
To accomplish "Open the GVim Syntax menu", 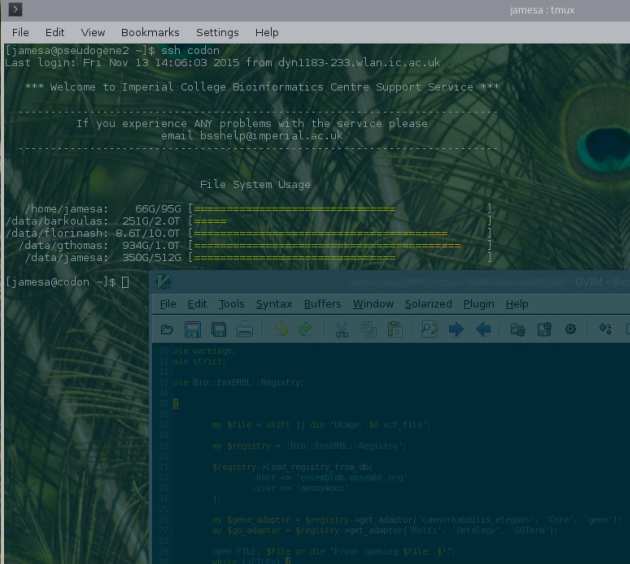I will 274,304.
